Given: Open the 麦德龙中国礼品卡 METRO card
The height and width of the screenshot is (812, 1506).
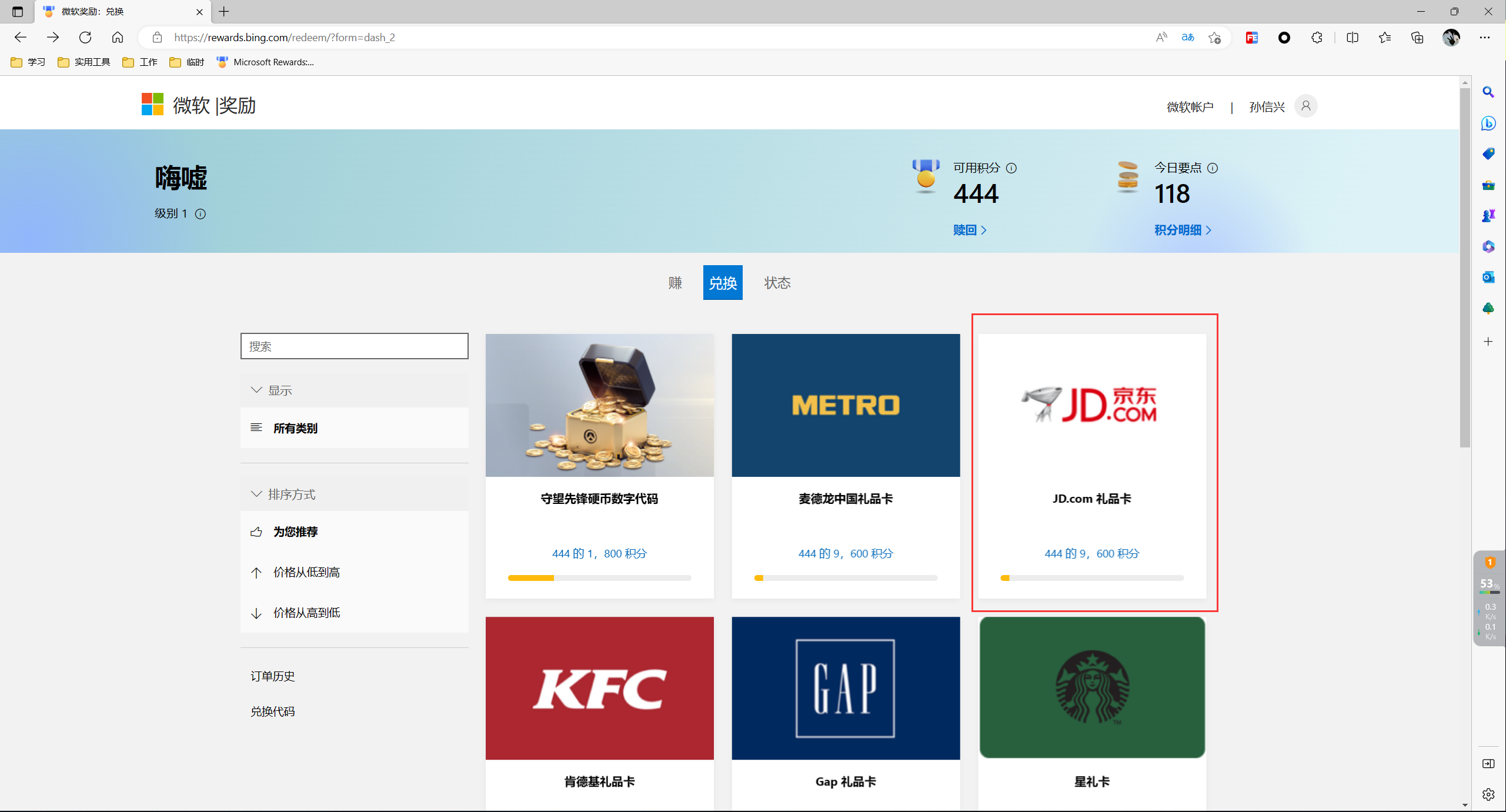Looking at the screenshot, I should 846,466.
